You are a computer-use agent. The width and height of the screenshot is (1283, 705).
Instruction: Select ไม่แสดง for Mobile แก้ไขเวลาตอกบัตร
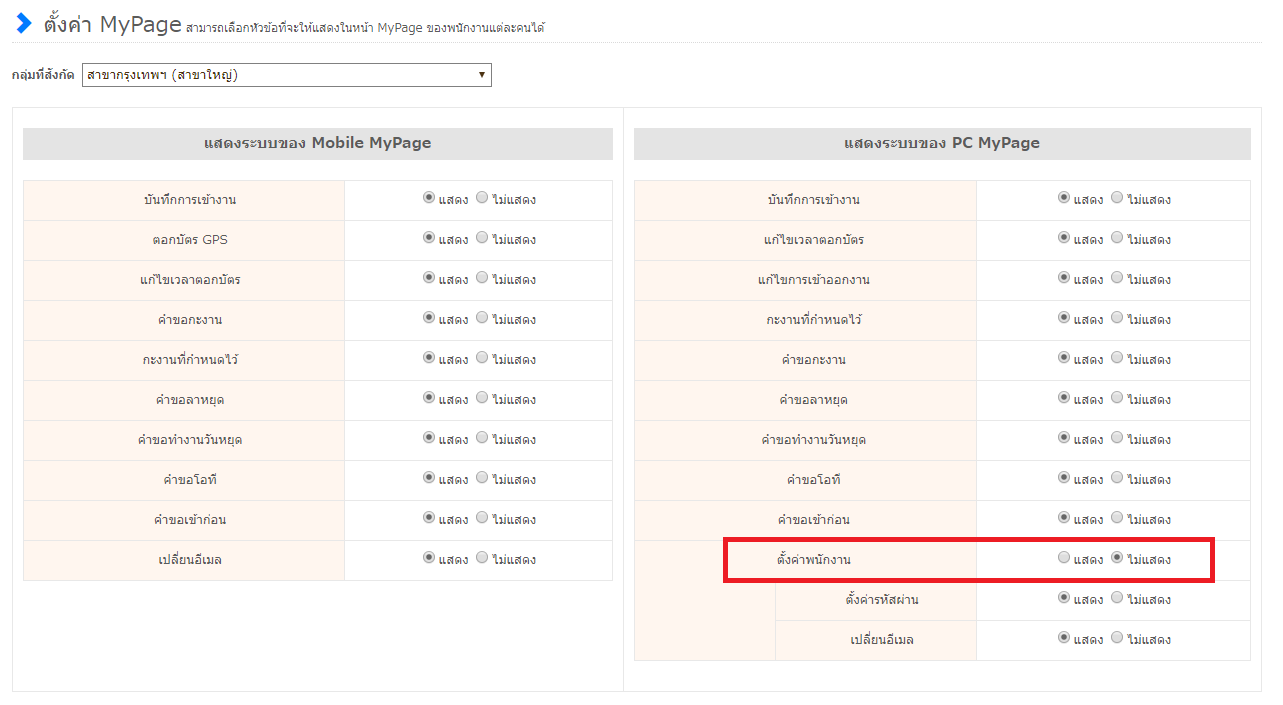[x=482, y=278]
